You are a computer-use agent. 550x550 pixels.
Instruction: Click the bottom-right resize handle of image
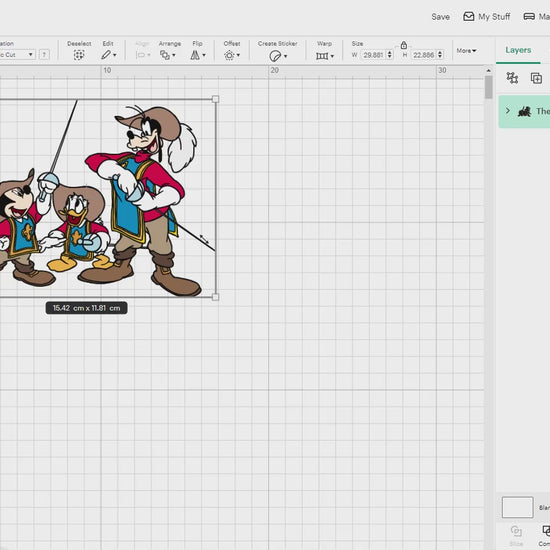pyautogui.click(x=215, y=297)
